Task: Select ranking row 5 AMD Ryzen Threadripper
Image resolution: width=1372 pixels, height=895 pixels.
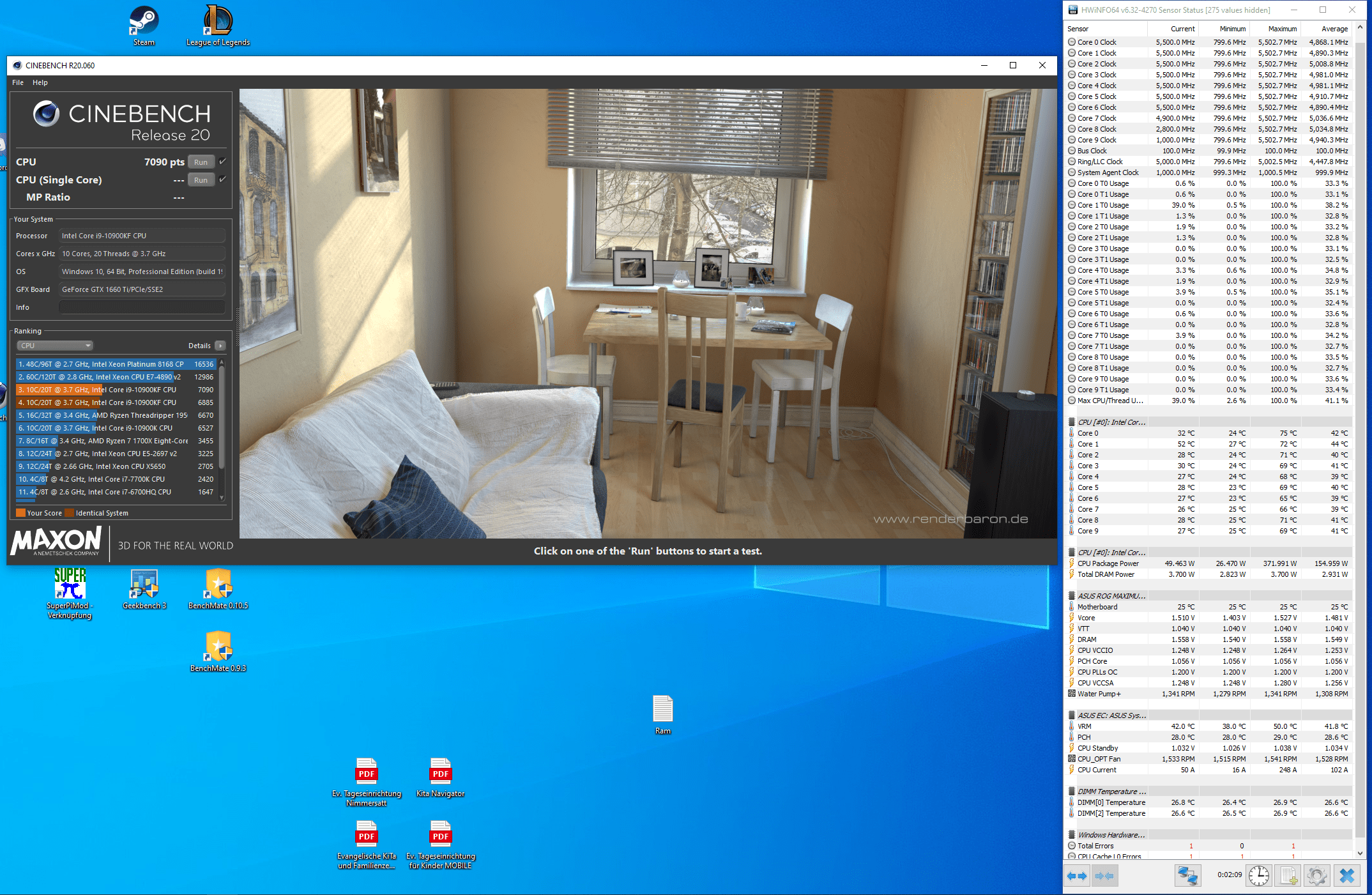Action: tap(116, 415)
